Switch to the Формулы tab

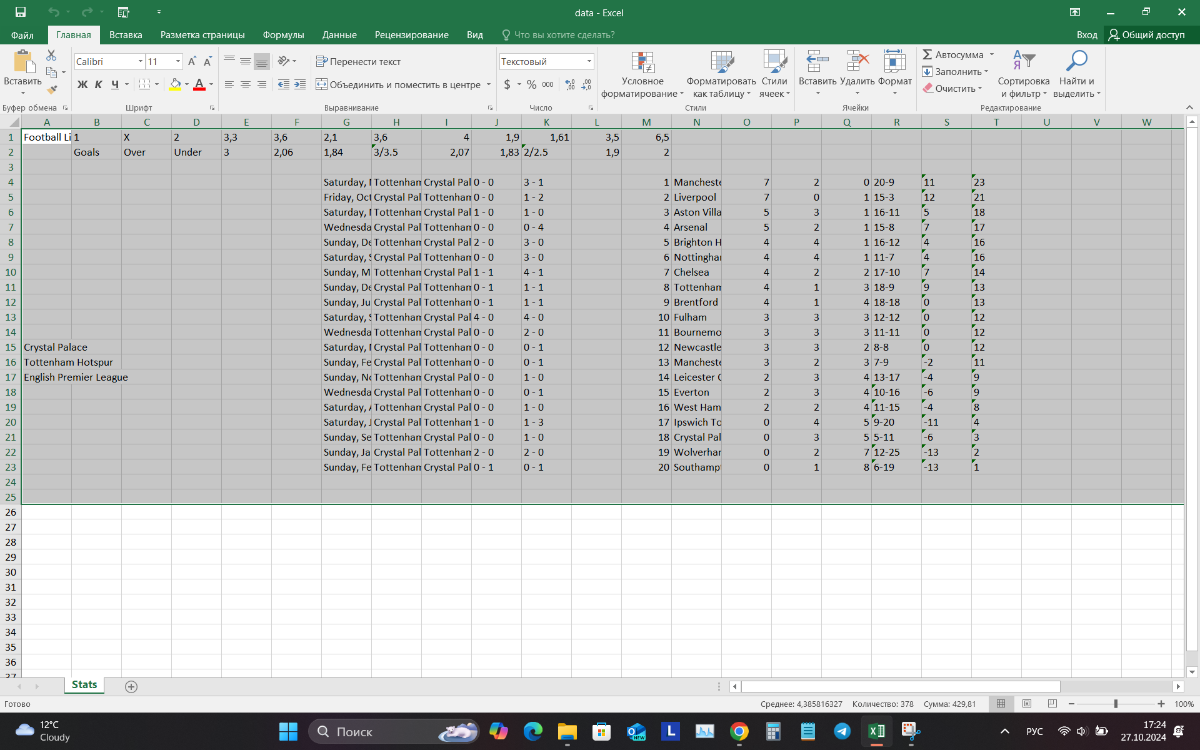(x=283, y=35)
